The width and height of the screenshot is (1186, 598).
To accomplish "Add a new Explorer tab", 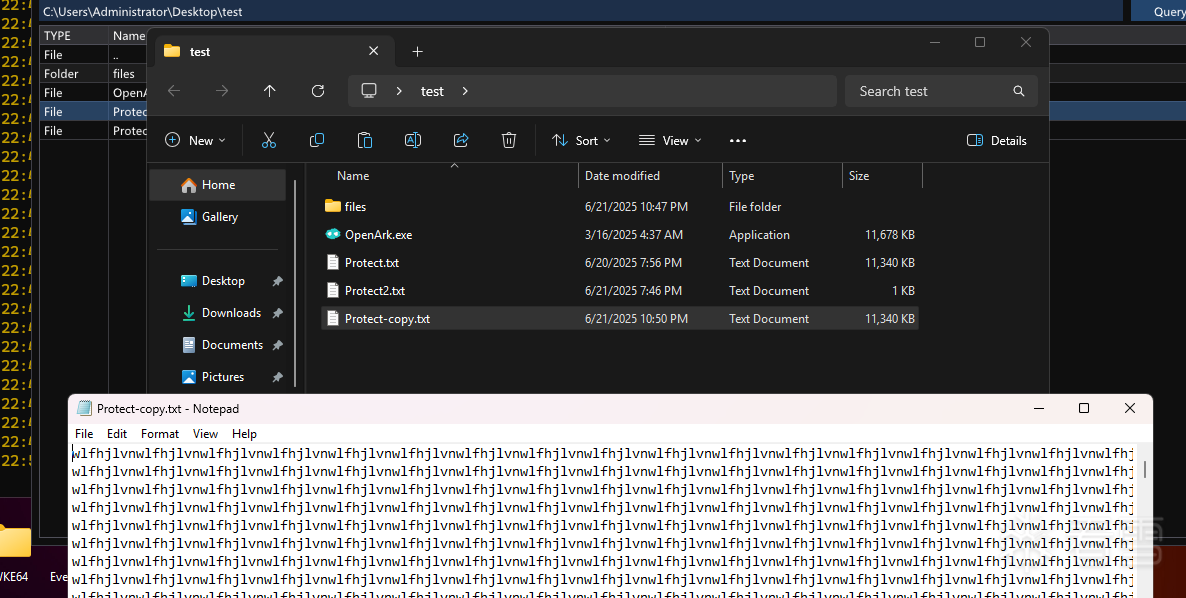I will 418,51.
